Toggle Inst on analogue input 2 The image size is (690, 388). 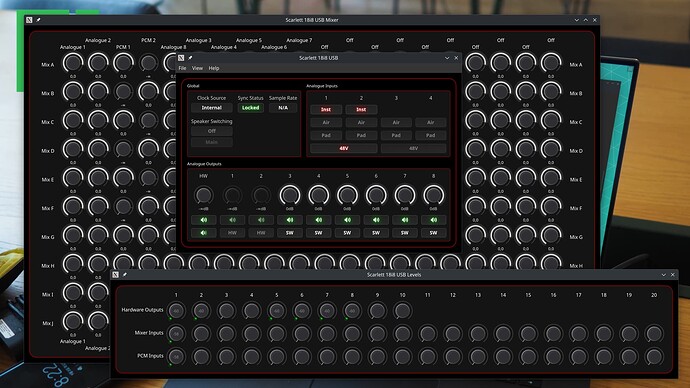coord(361,110)
